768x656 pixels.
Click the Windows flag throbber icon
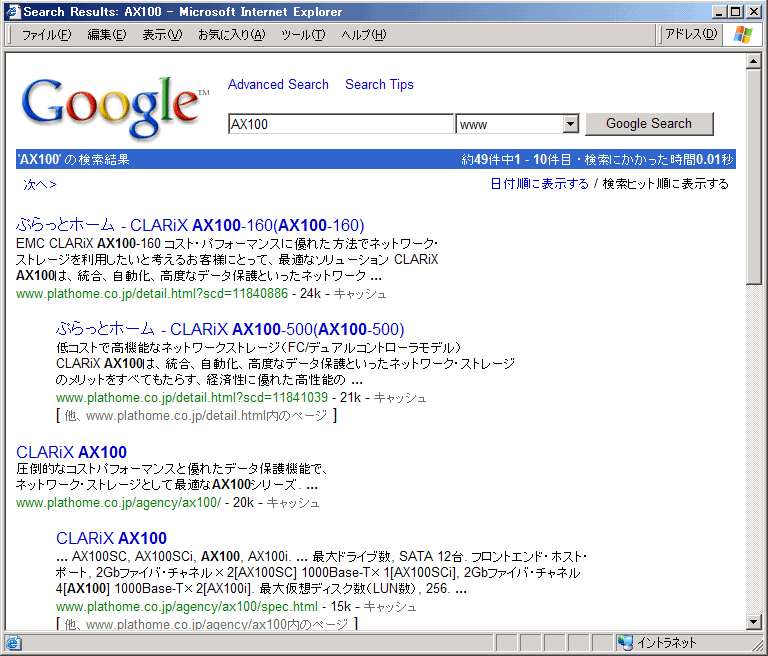click(743, 35)
